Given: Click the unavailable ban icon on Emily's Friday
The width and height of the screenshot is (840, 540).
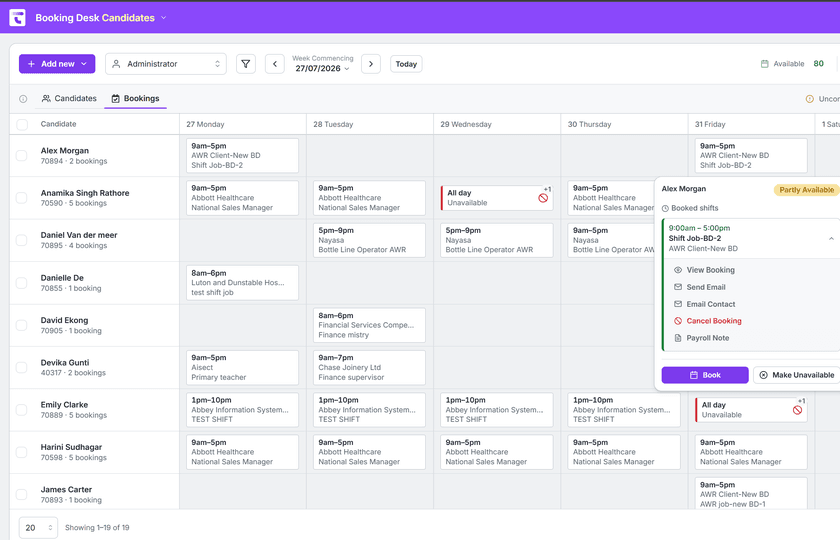Looking at the screenshot, I should click(x=797, y=410).
